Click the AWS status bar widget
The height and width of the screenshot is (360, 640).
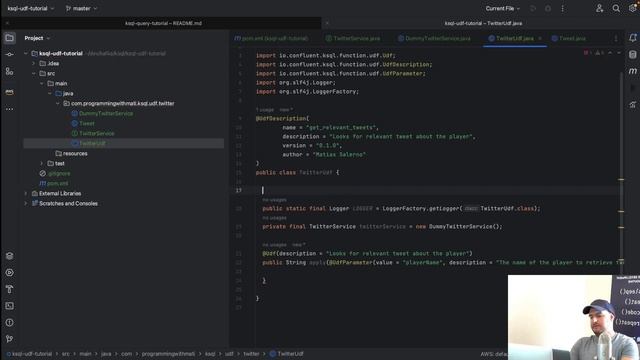click(x=494, y=354)
